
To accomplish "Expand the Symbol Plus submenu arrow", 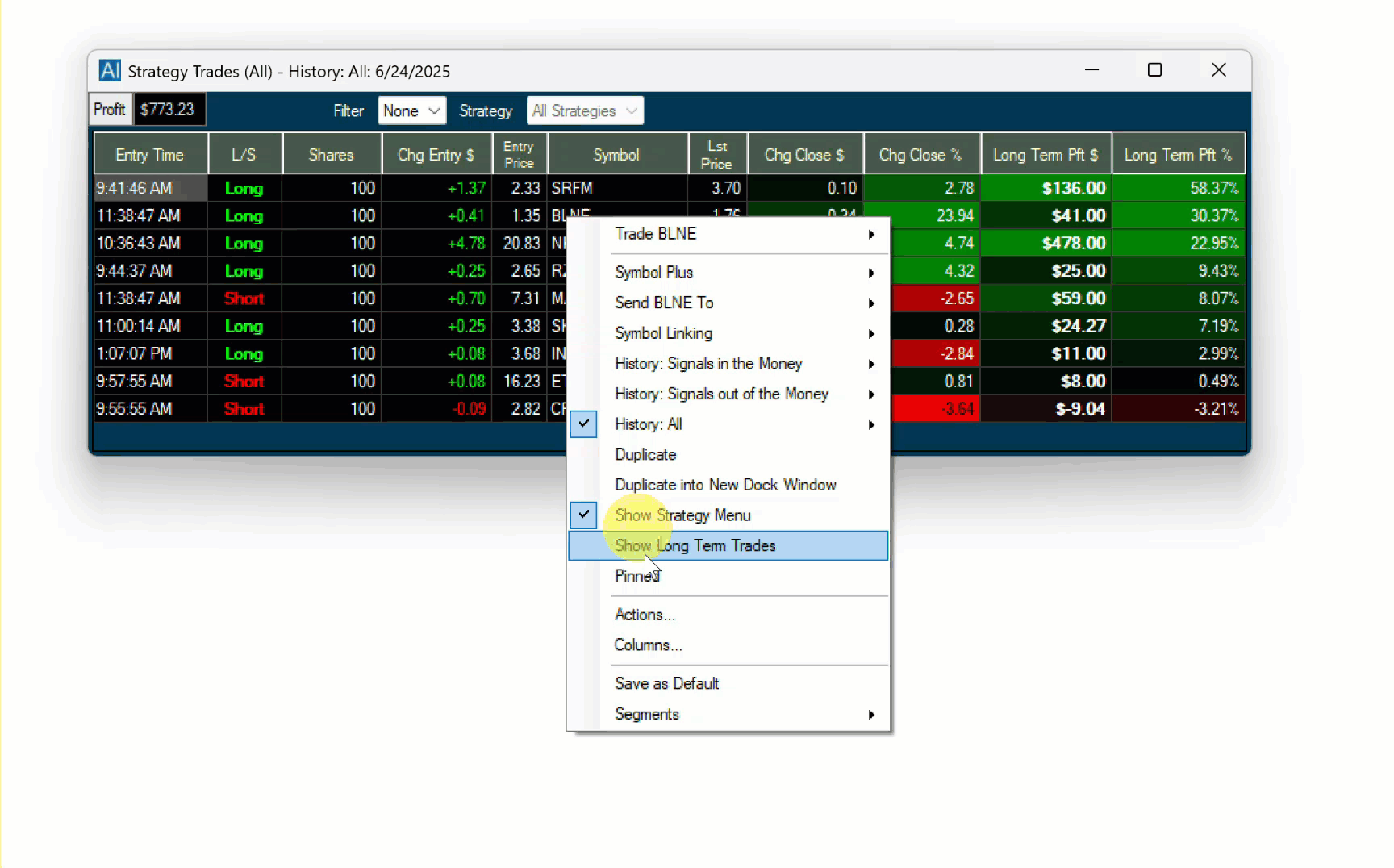I will pos(871,273).
